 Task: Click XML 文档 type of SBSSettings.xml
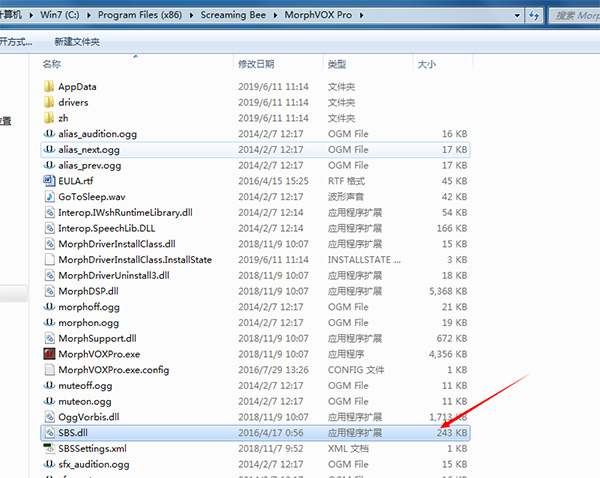pos(348,449)
